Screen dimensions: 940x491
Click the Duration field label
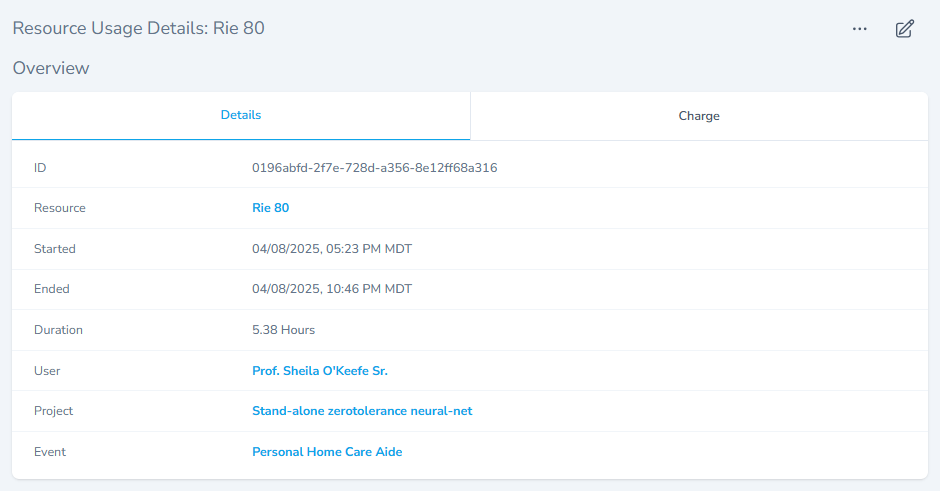click(58, 330)
